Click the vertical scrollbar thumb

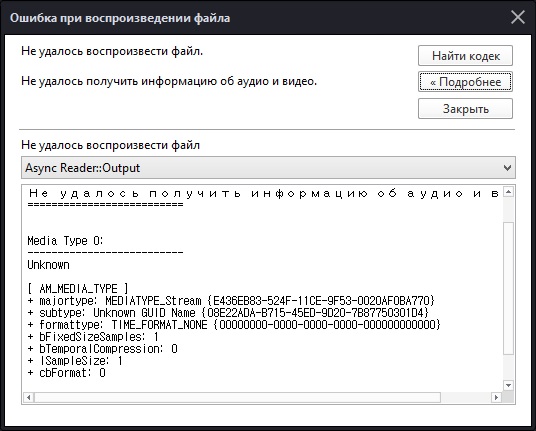click(508, 288)
